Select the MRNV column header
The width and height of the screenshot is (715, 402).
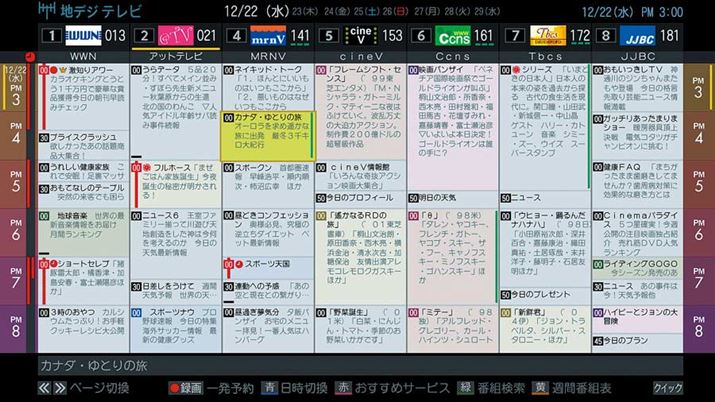point(268,57)
